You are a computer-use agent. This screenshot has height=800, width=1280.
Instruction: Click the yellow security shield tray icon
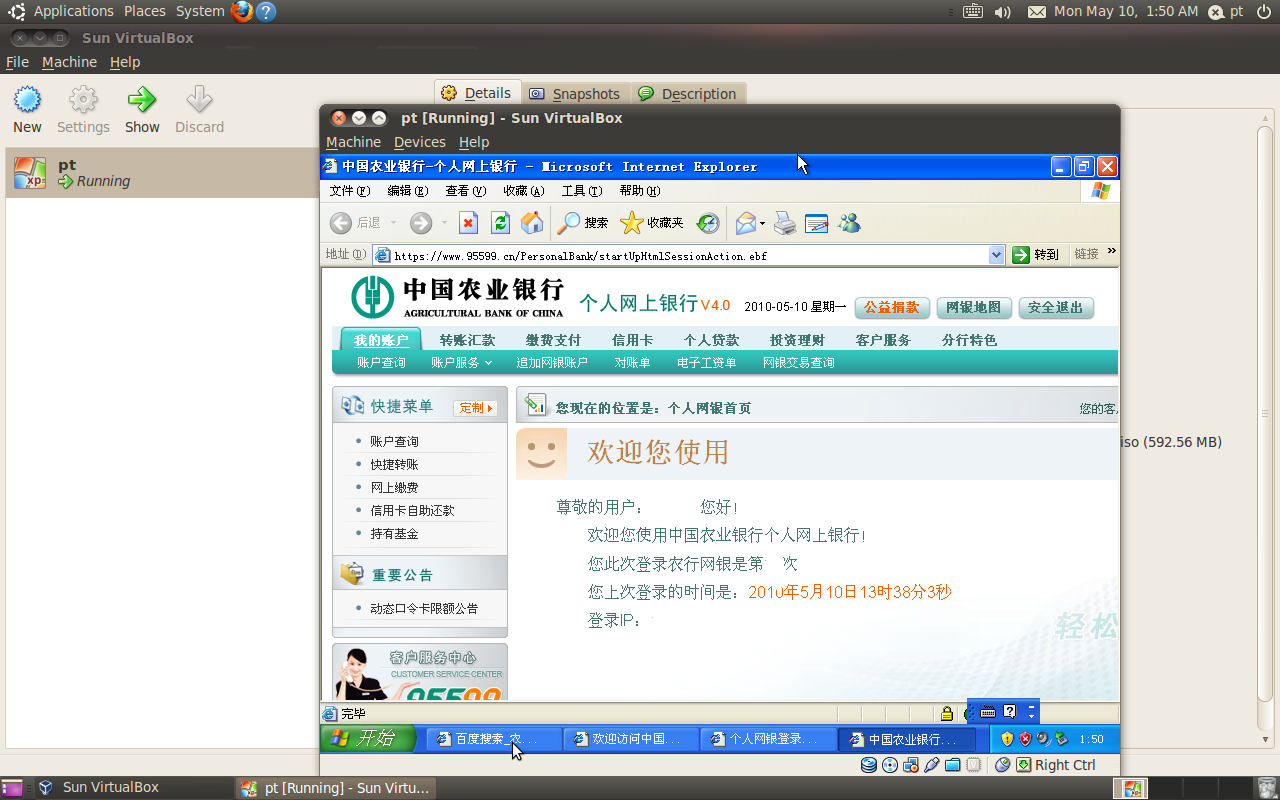tap(1007, 739)
